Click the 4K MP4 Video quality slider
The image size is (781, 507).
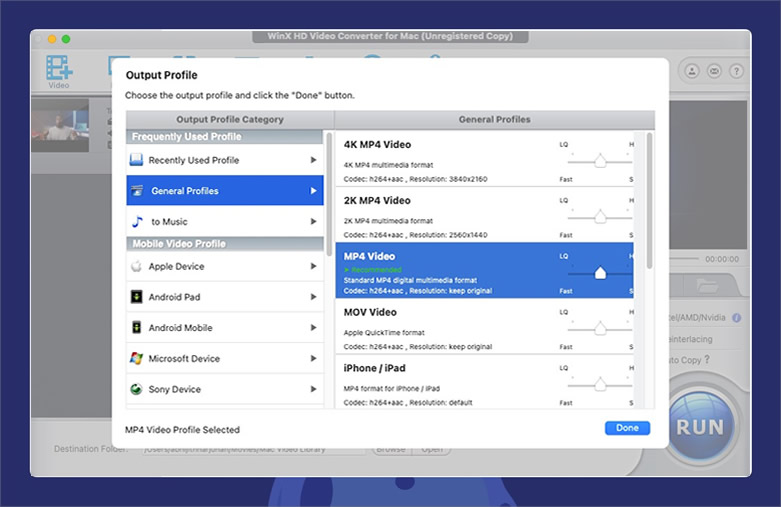tap(600, 161)
